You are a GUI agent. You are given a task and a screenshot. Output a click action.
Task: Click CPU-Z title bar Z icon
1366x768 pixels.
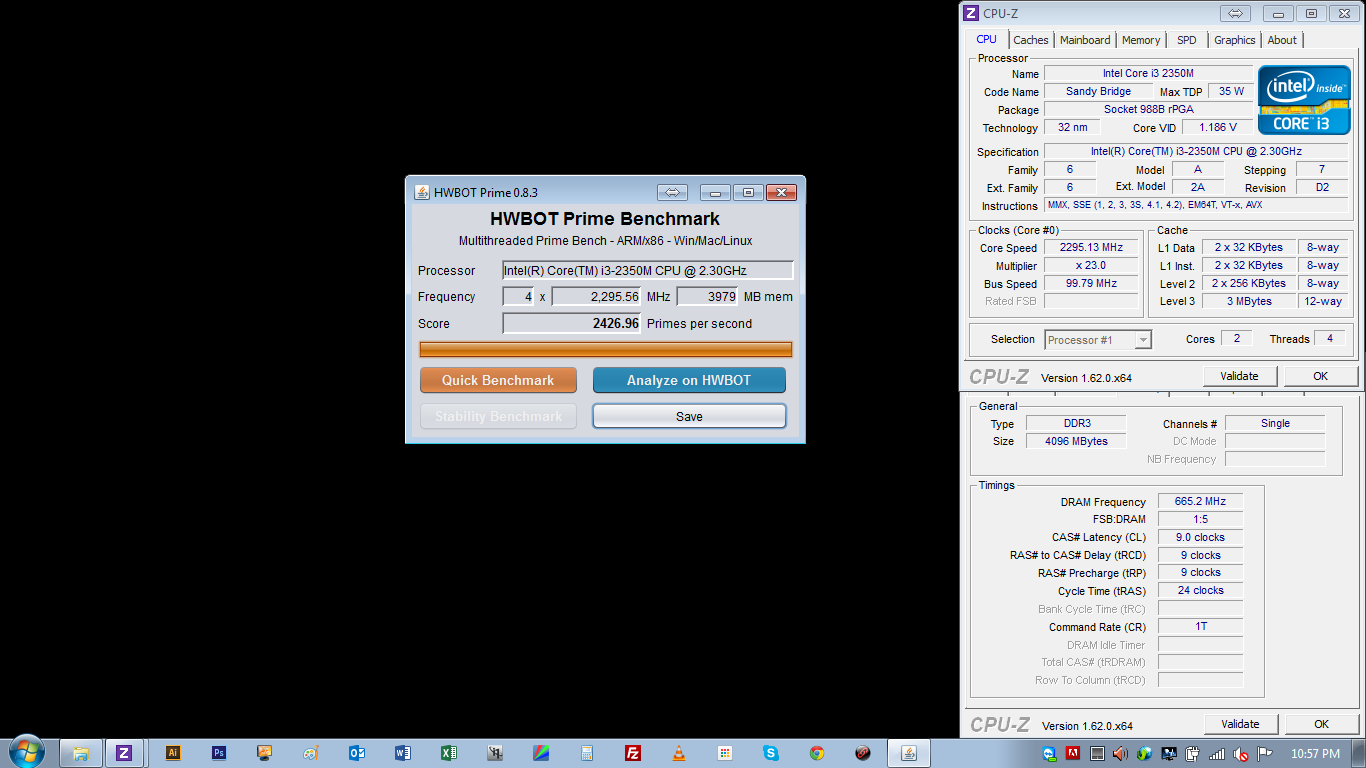pyautogui.click(x=970, y=13)
